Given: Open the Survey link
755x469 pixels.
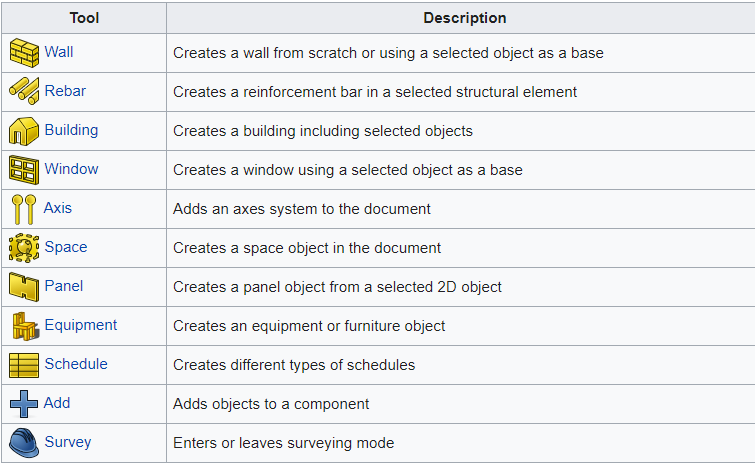Looking at the screenshot, I should coord(68,442).
